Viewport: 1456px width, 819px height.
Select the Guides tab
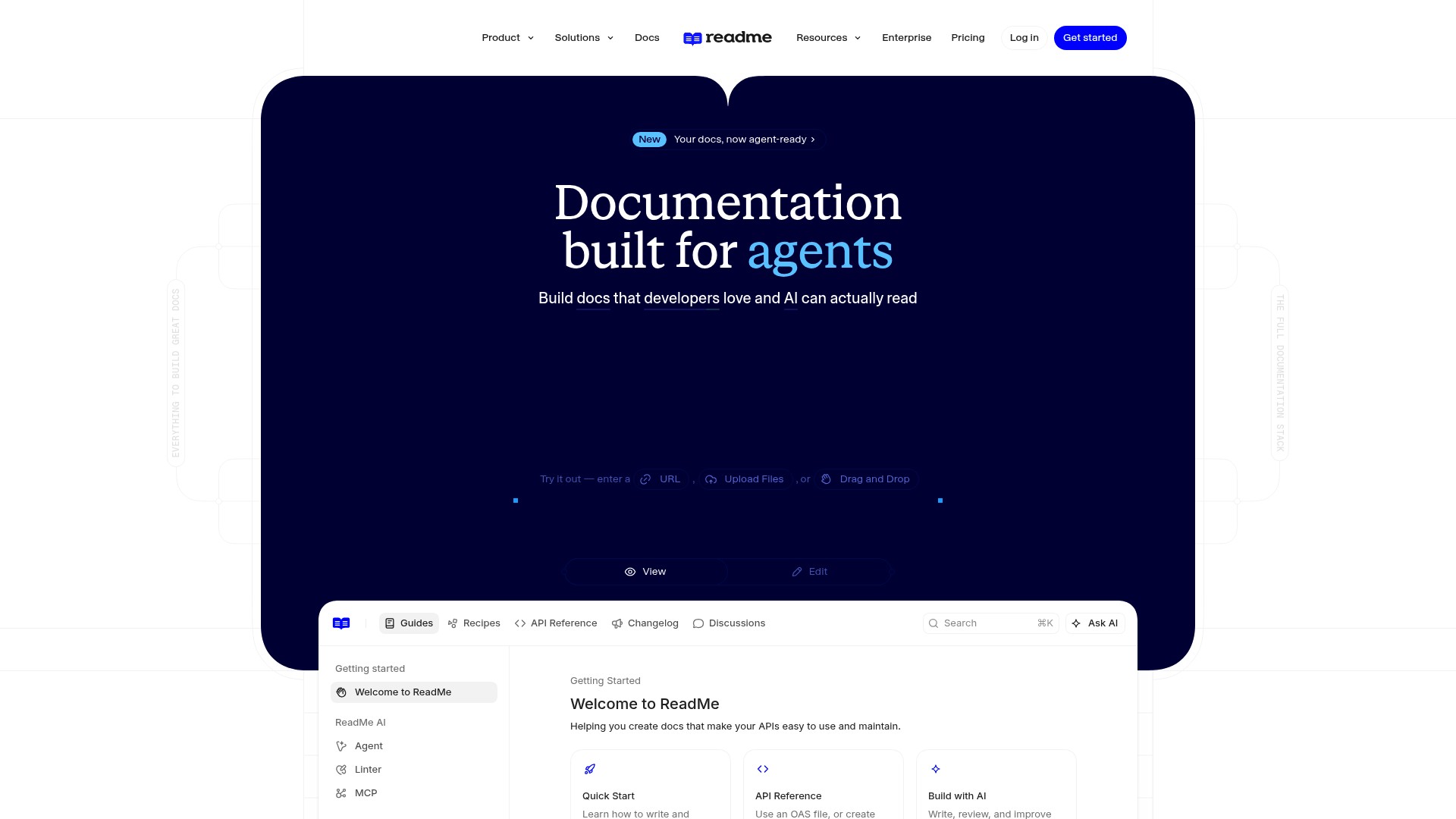point(409,623)
